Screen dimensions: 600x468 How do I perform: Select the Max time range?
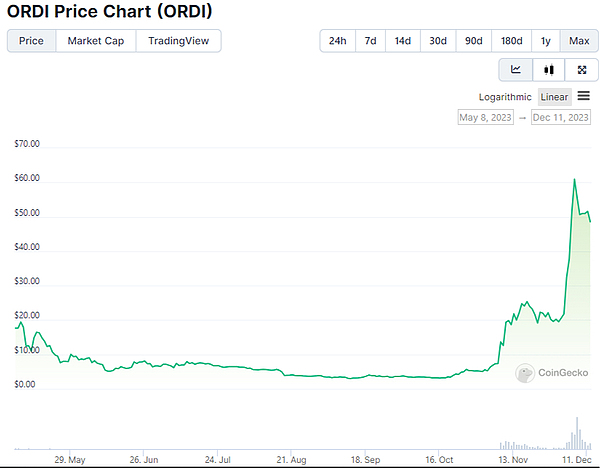(579, 41)
